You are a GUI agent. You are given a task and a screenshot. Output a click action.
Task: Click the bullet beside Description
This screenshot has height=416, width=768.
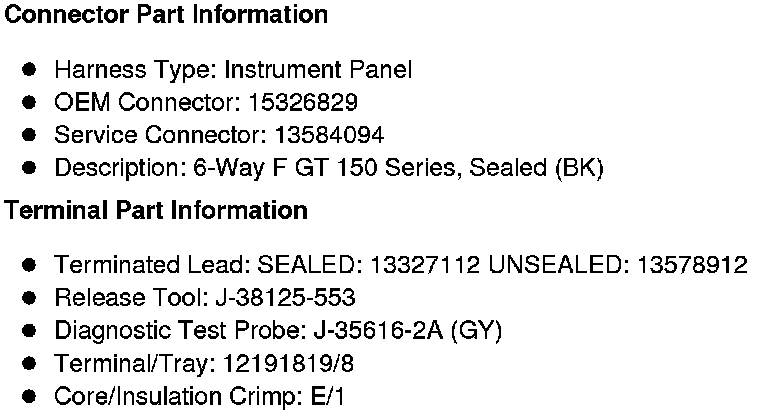pyautogui.click(x=30, y=168)
